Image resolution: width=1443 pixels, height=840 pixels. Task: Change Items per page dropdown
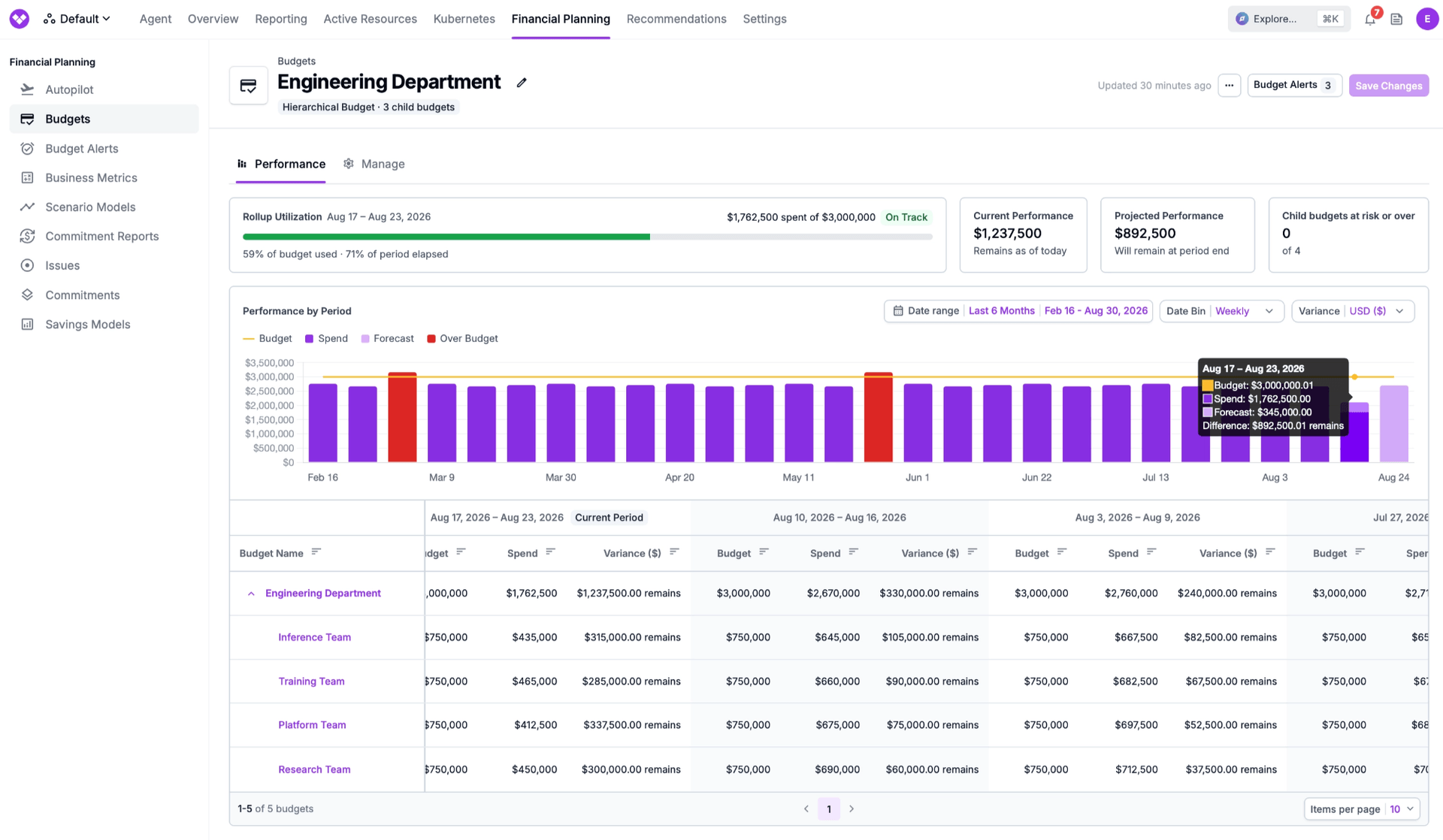(1362, 809)
